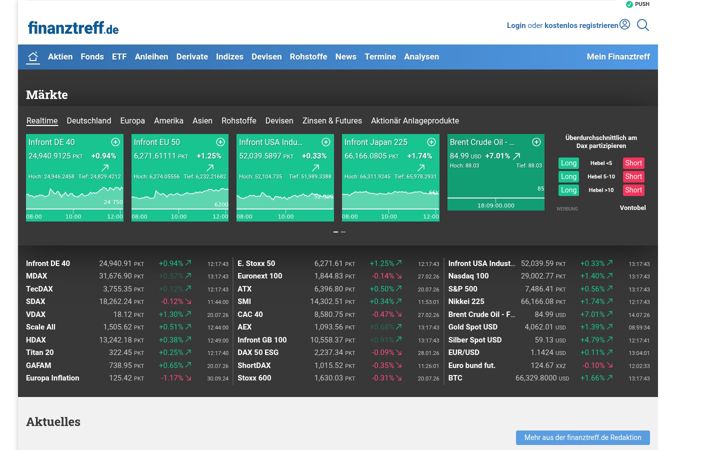This screenshot has width=720, height=450.
Task: Open the search magnifier icon
Action: coord(643,25)
